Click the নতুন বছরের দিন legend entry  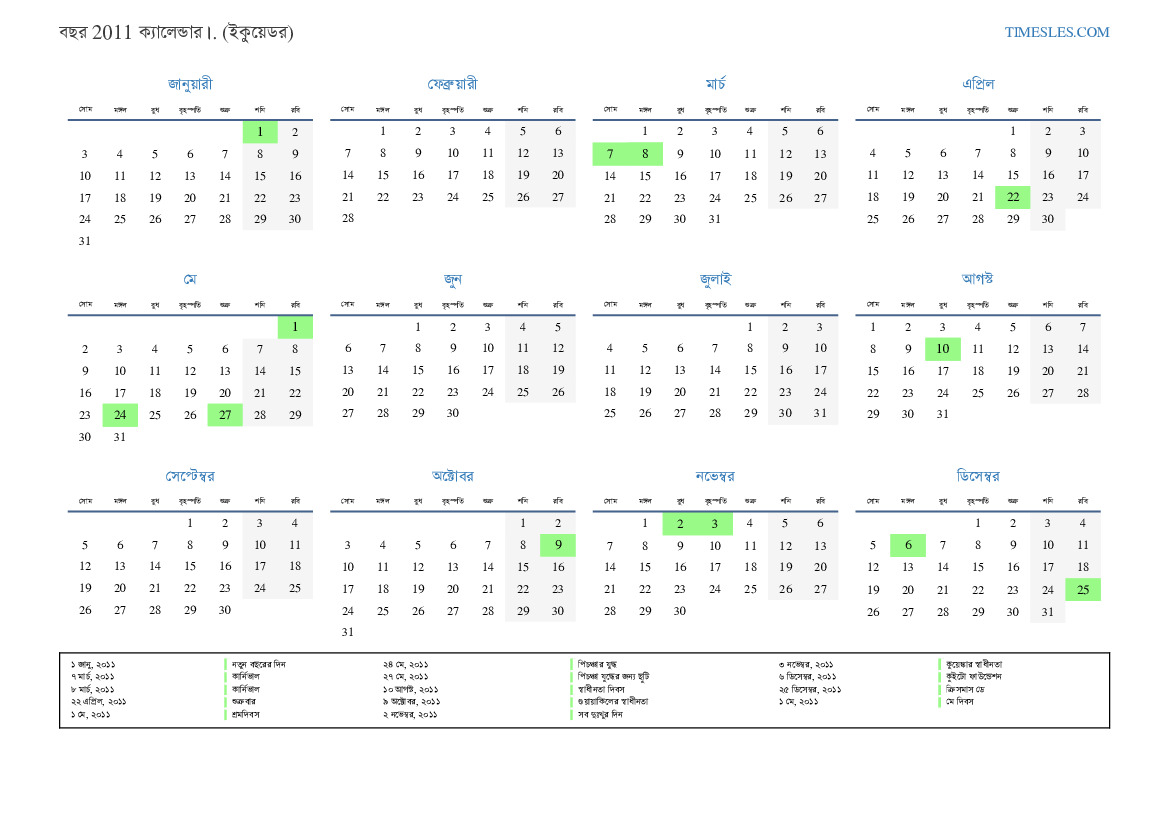tap(258, 664)
